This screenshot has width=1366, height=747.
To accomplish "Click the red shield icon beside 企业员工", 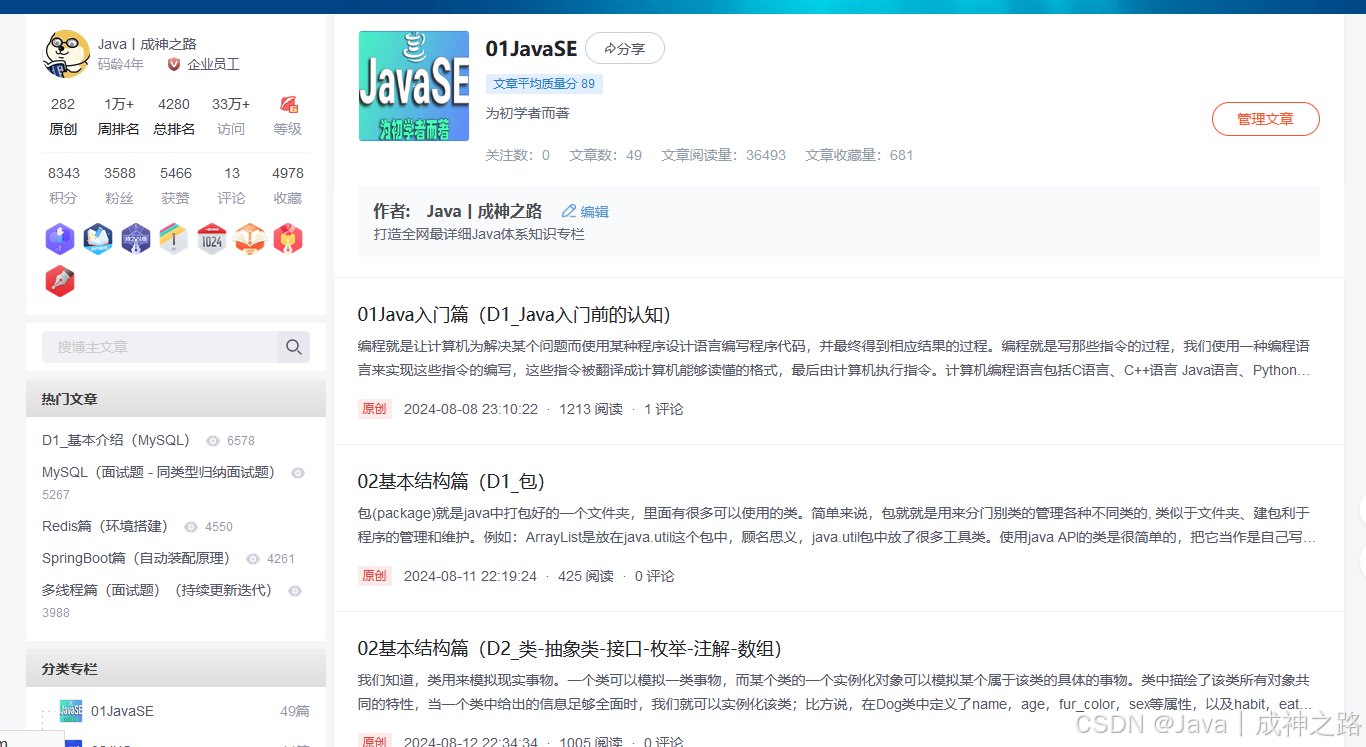I will pos(174,64).
